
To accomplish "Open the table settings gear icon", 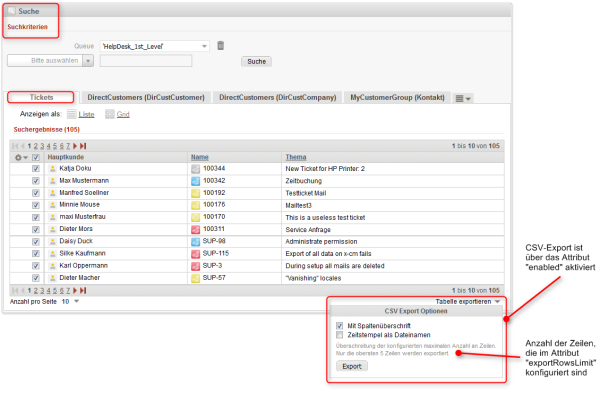I will coord(18,157).
